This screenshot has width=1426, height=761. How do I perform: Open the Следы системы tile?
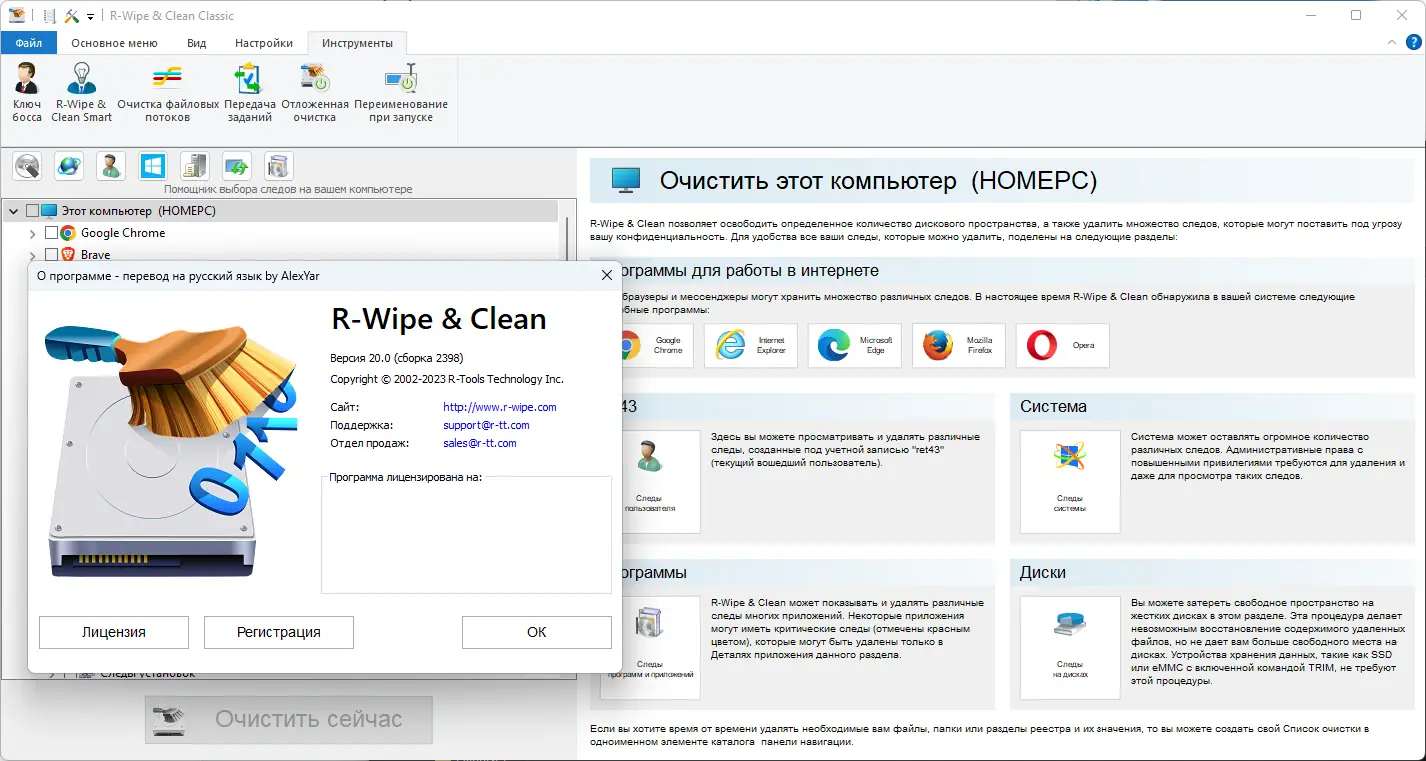(1070, 482)
